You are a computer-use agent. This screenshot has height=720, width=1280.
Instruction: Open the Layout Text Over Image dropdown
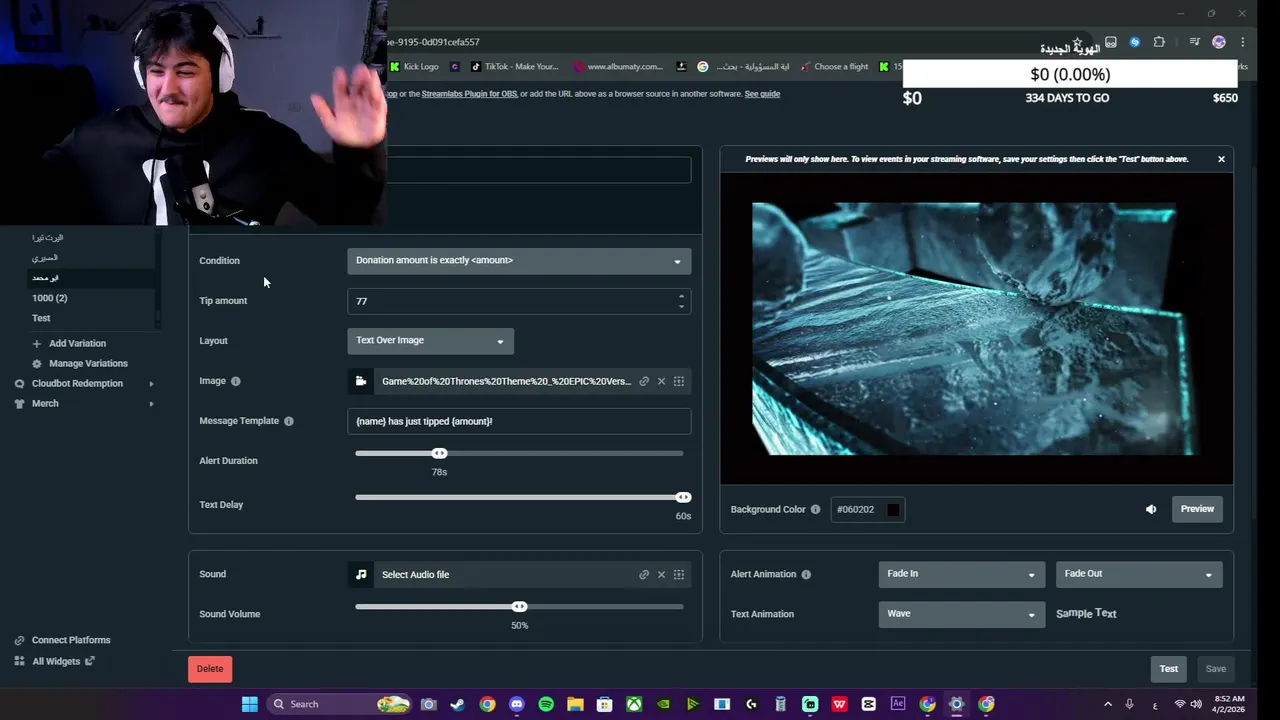430,340
